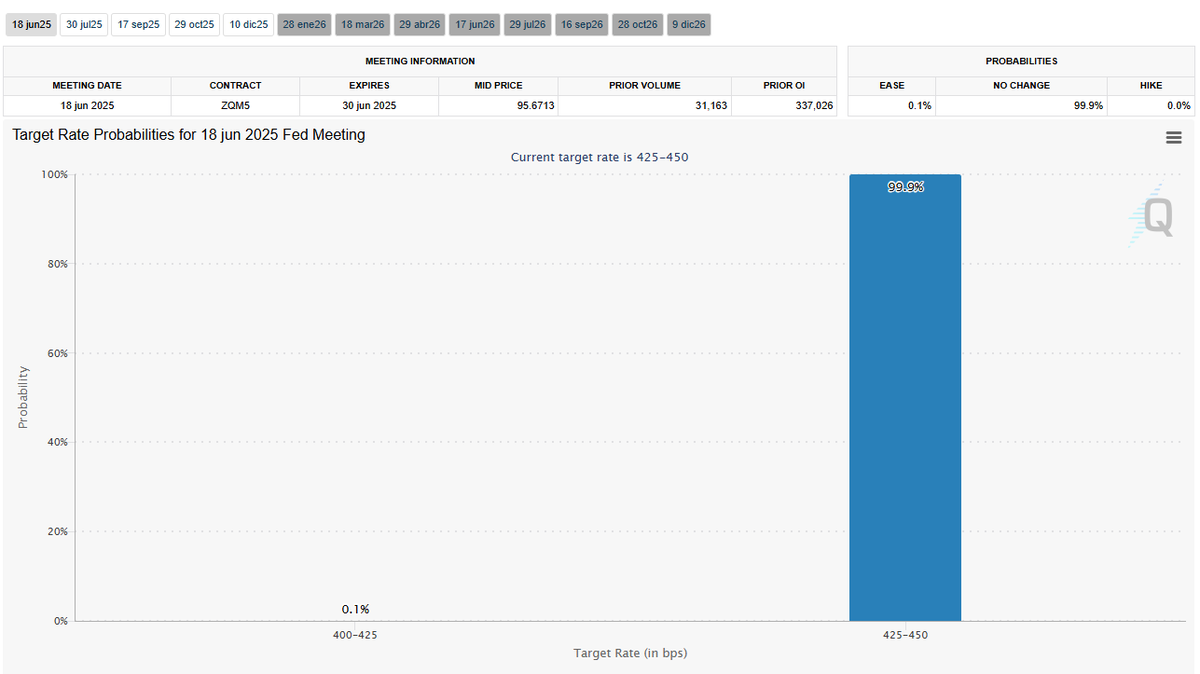Open the 17 jun26 meeting tab

pyautogui.click(x=474, y=24)
